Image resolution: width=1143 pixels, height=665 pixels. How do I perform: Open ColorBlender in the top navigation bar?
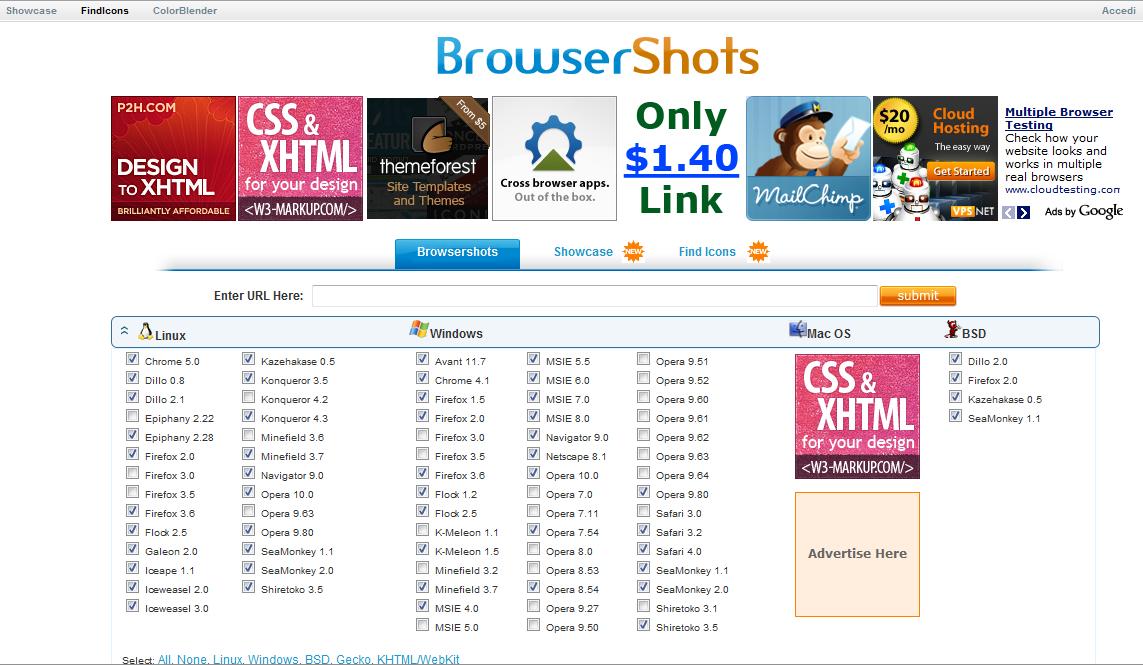point(184,11)
